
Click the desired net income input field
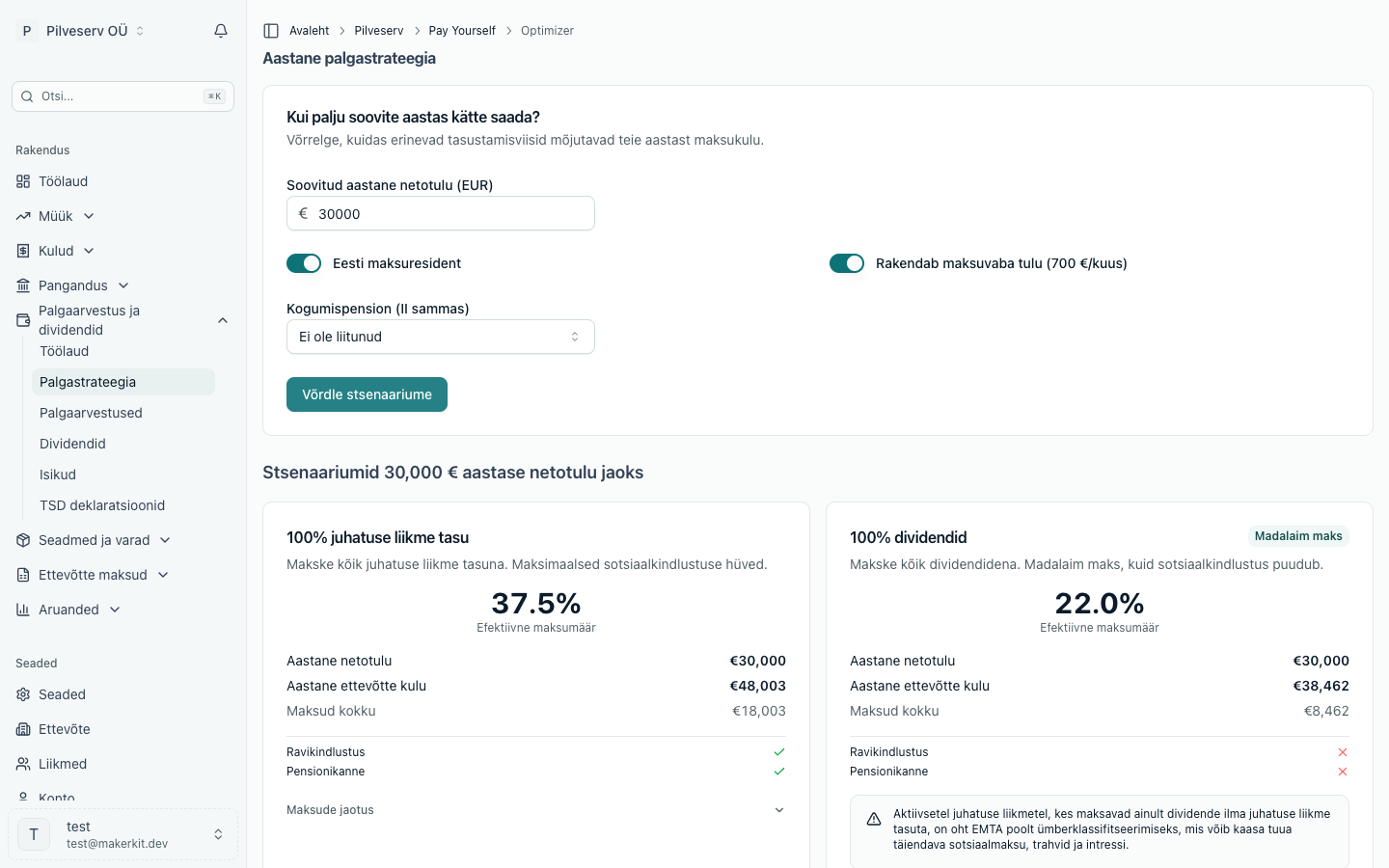coord(441,213)
